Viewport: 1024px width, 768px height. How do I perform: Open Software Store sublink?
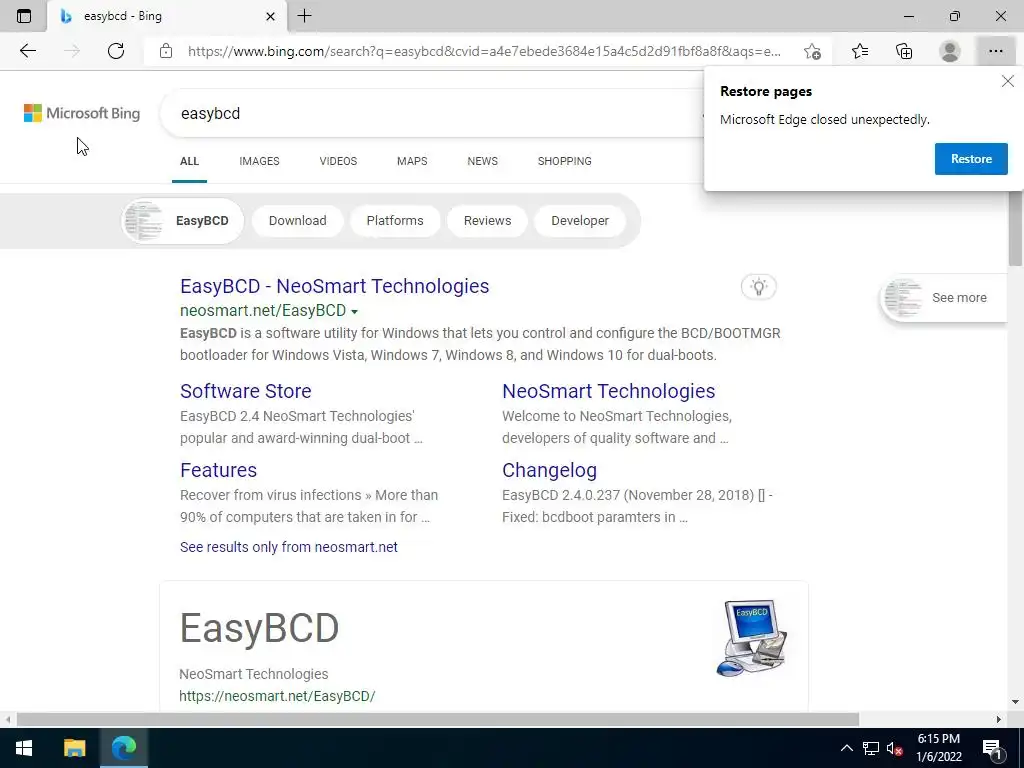[246, 391]
